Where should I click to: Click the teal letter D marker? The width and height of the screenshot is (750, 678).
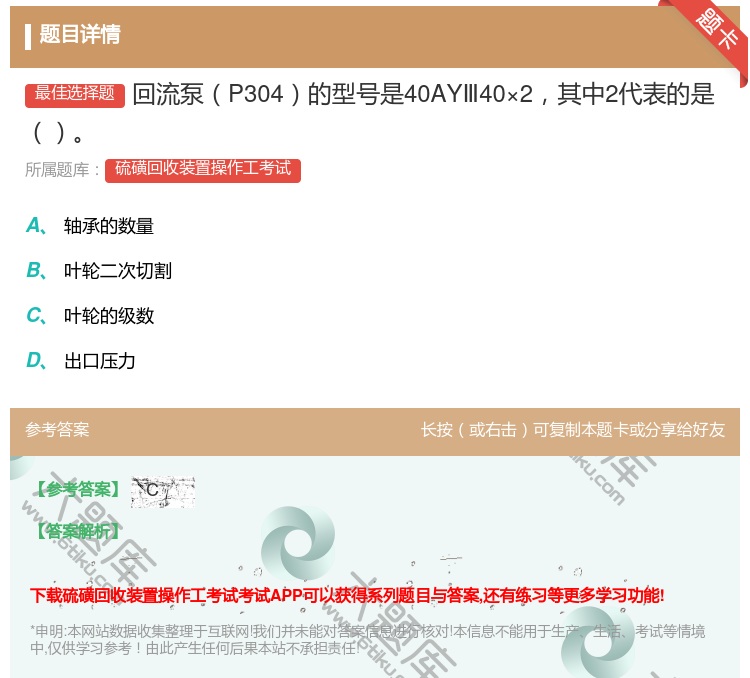(36, 360)
